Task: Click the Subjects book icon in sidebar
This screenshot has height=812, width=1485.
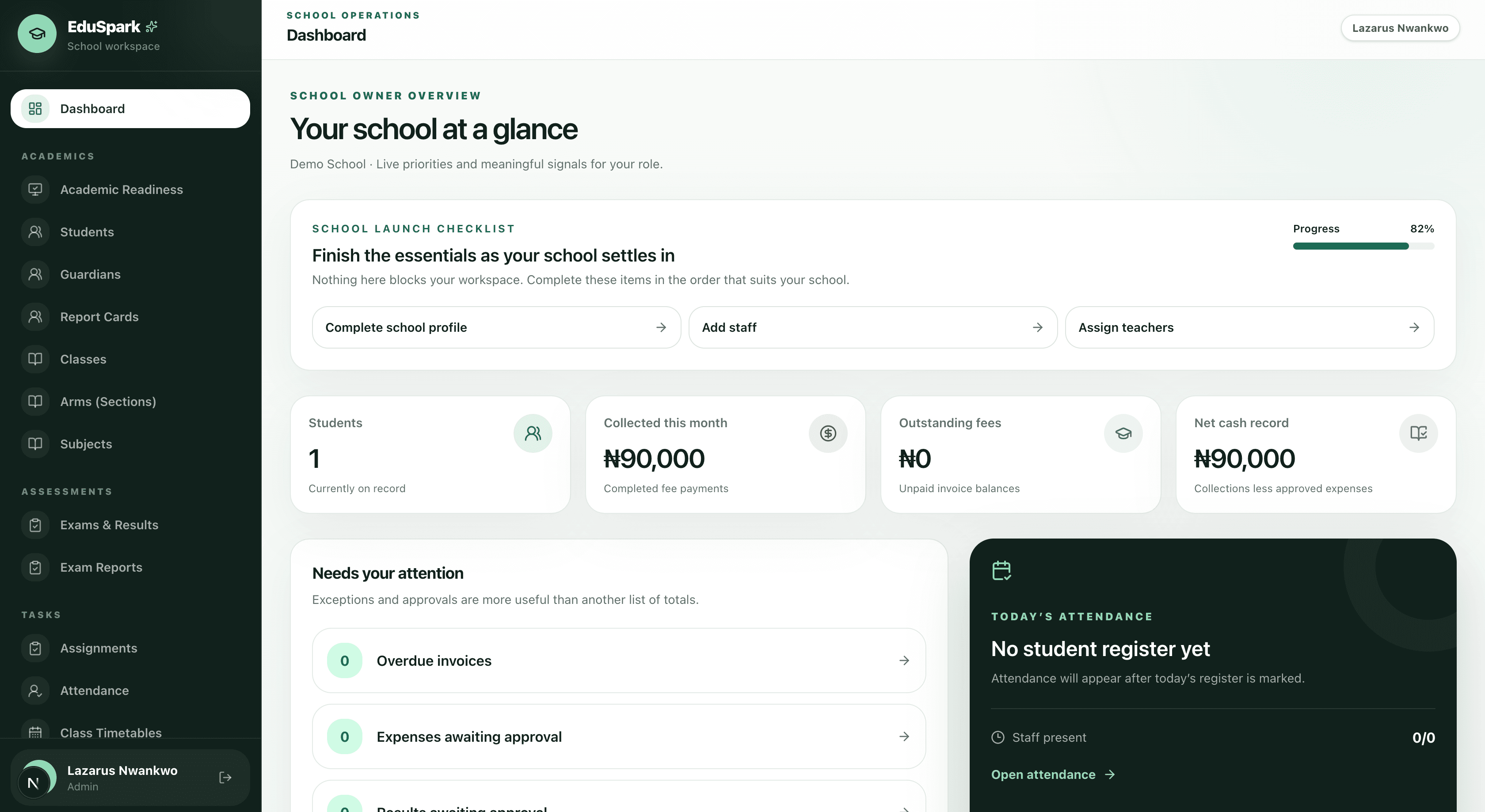Action: point(35,444)
